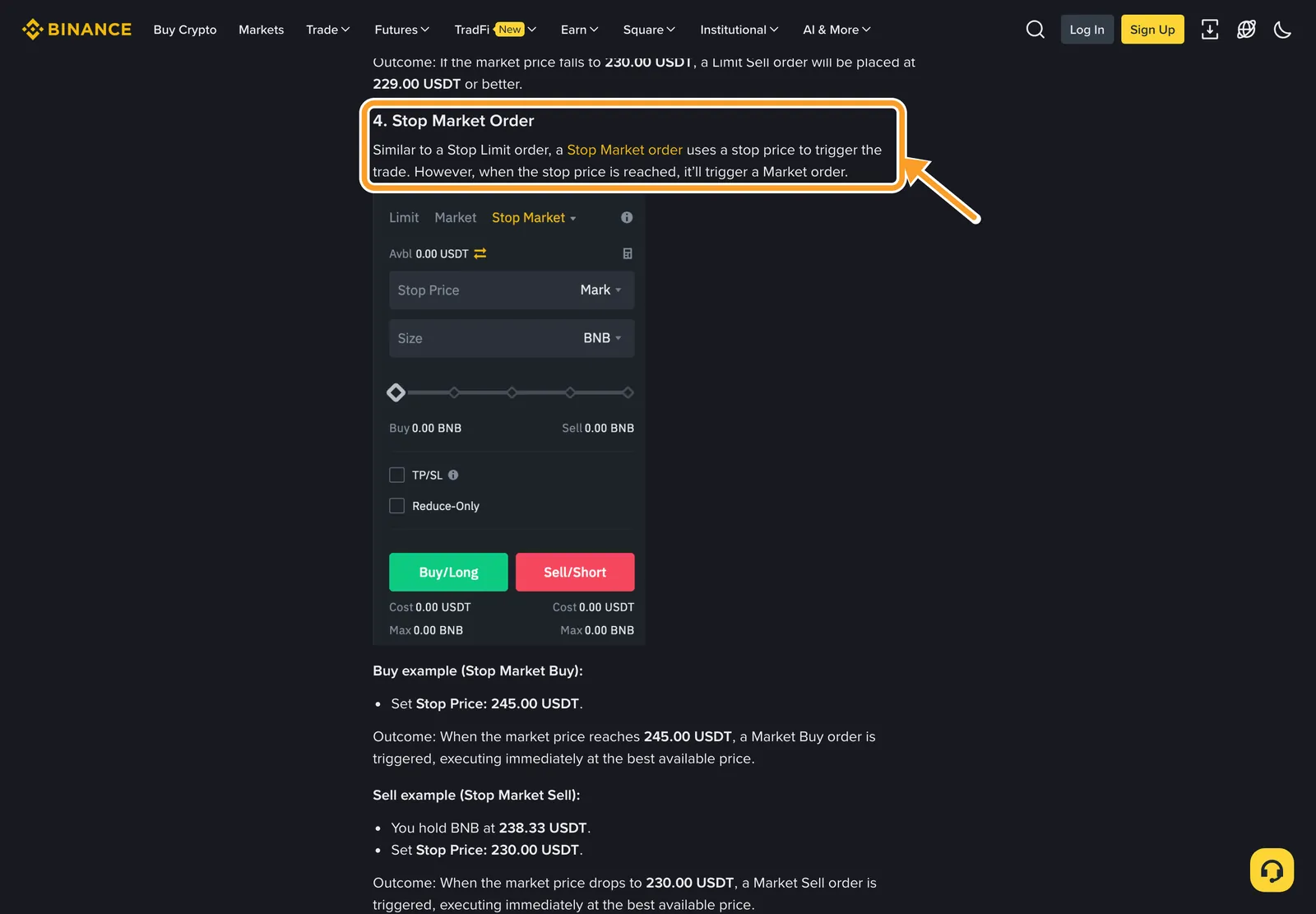Open the support chat headset icon
This screenshot has width=1316, height=914.
[x=1272, y=870]
